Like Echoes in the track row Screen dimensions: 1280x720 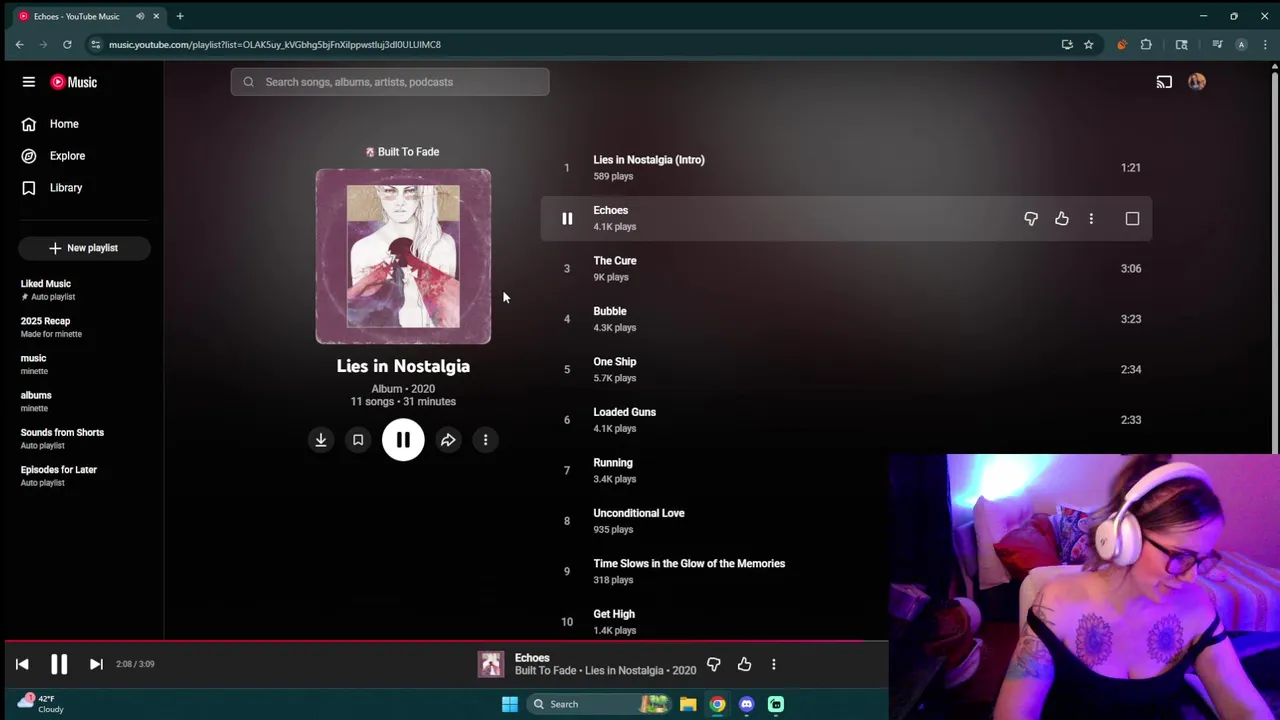tap(1062, 219)
